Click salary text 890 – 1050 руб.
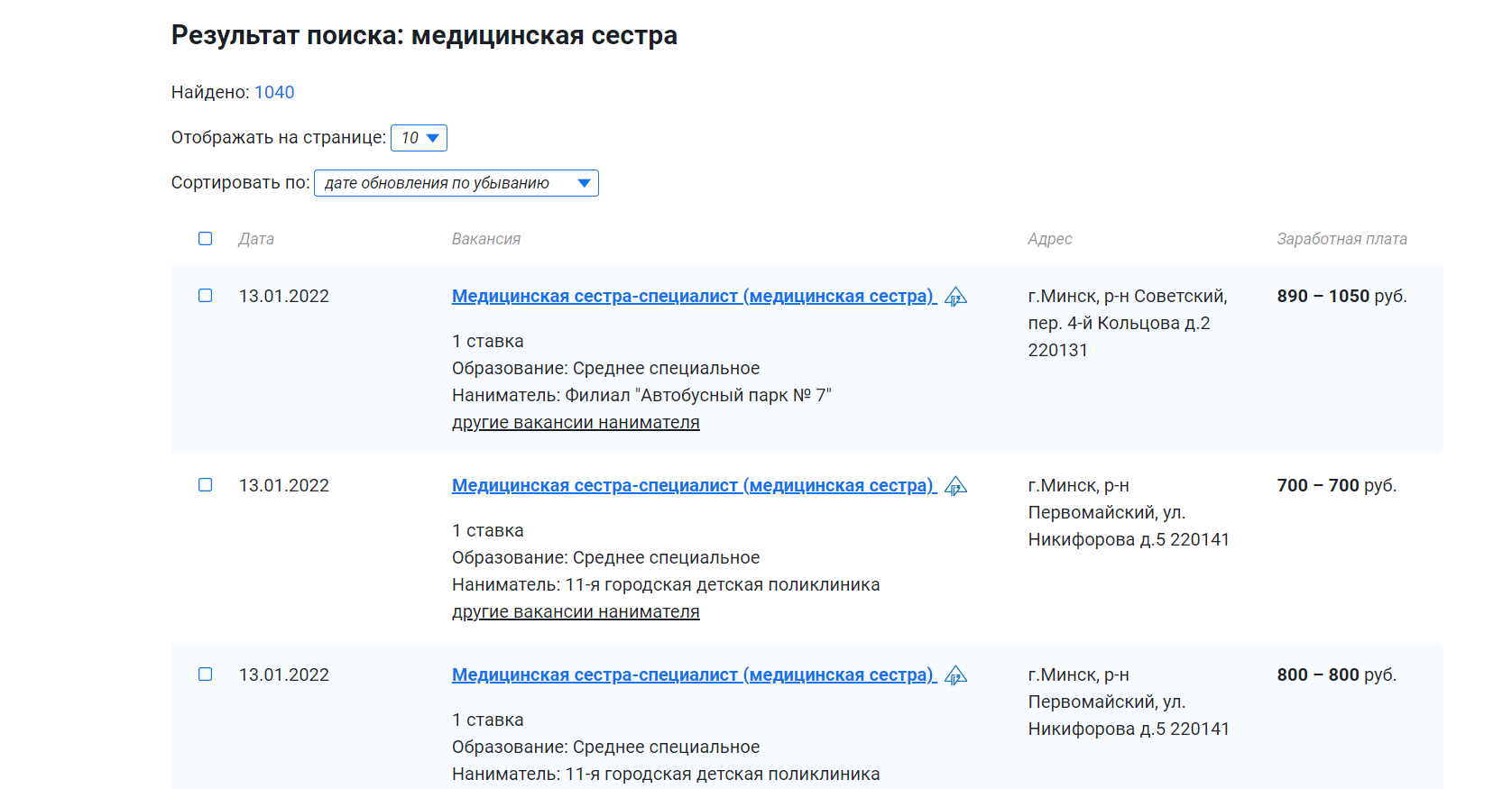 pyautogui.click(x=1341, y=296)
